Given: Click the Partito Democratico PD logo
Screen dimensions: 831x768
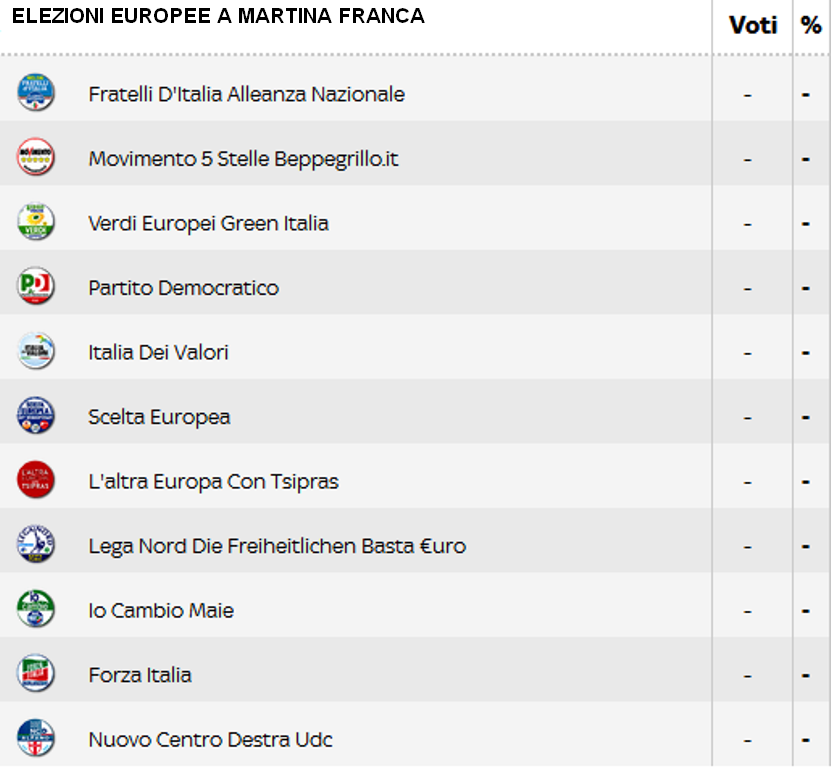Looking at the screenshot, I should coord(36,286).
